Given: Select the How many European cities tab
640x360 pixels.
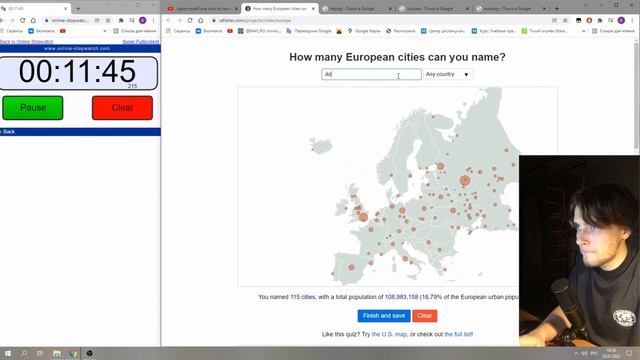Looking at the screenshot, I should click(x=280, y=9).
